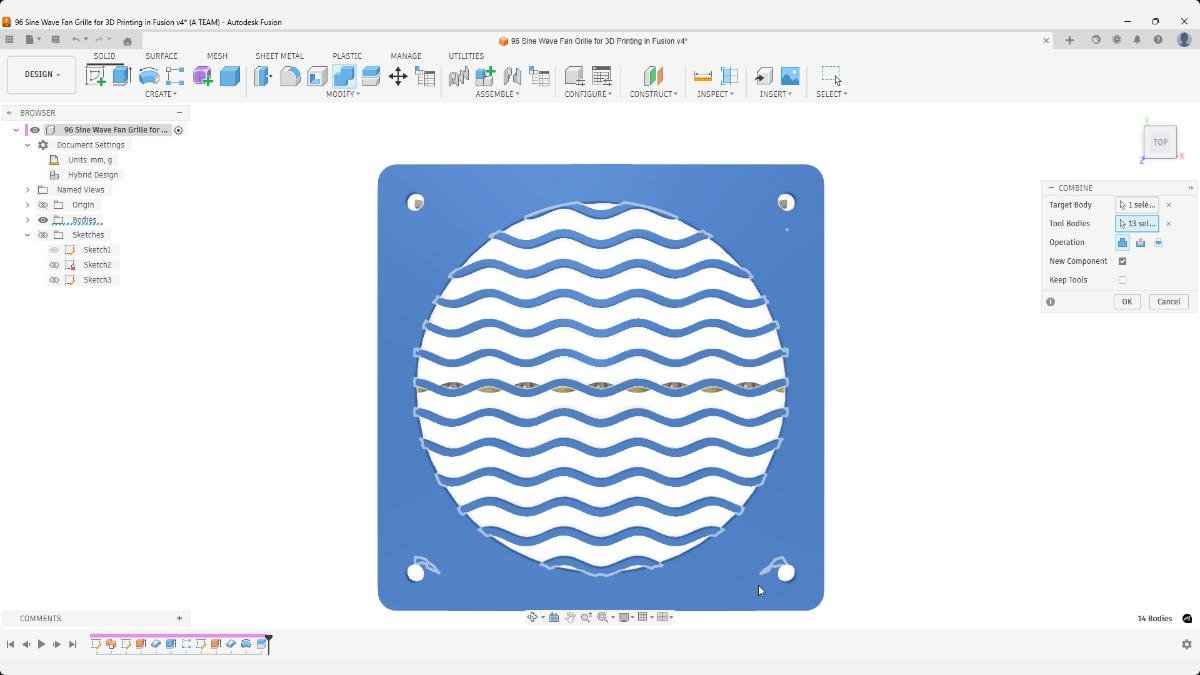Open the CONSTRUCT dropdown menu

pos(653,94)
